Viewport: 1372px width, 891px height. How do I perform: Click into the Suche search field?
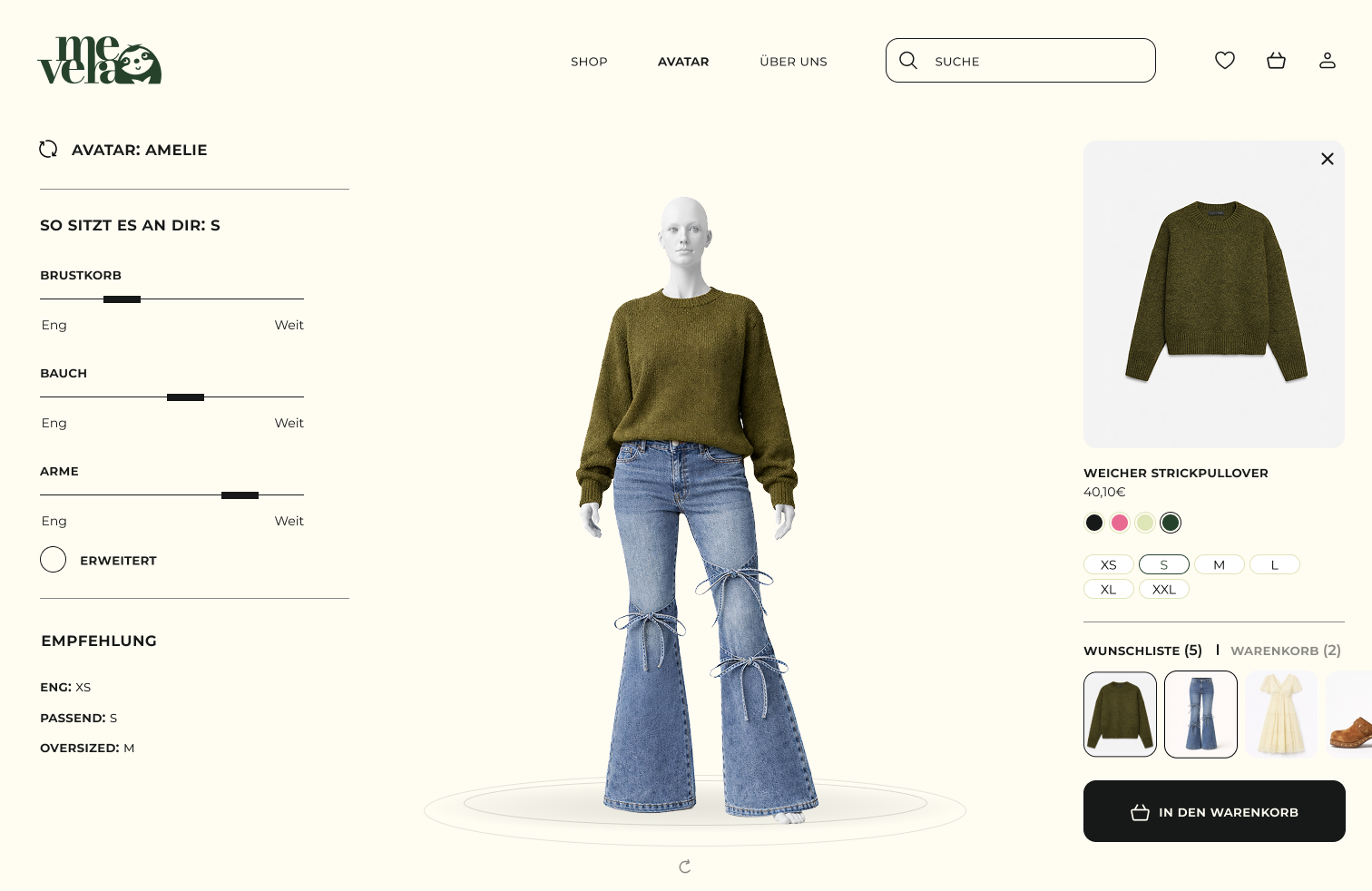1021,61
